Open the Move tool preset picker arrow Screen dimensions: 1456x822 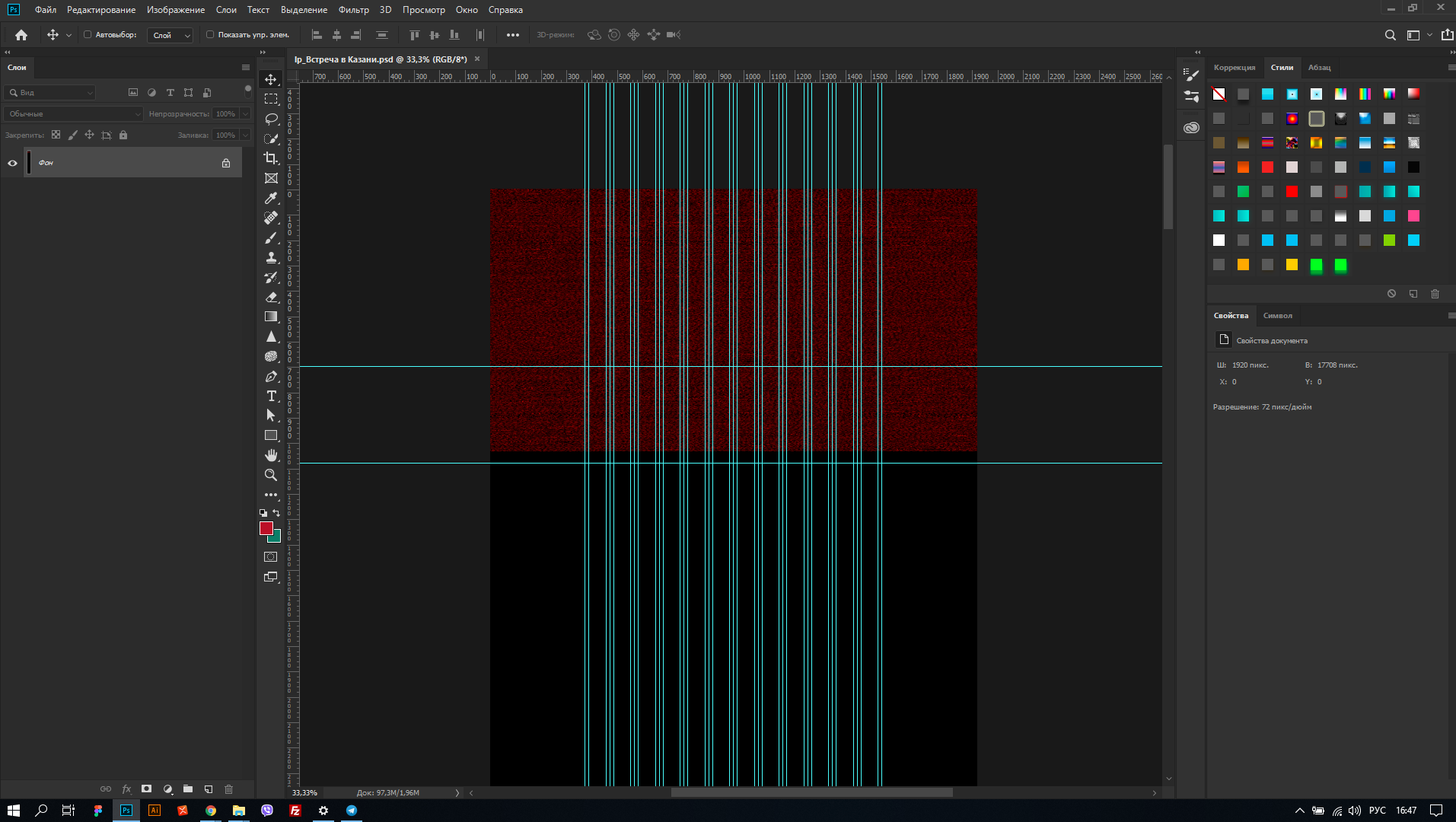(68, 35)
